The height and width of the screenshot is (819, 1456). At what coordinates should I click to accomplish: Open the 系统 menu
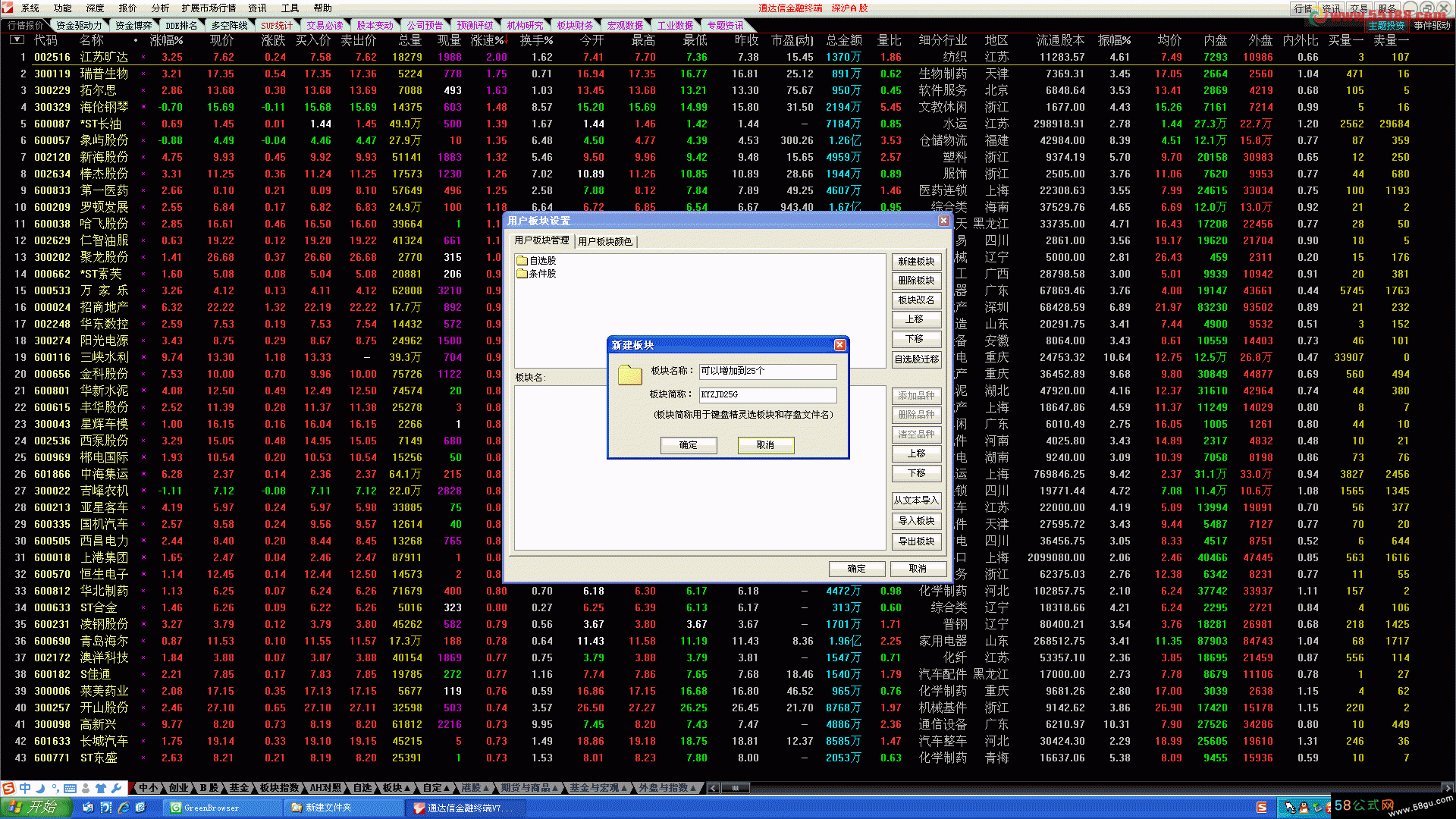30,8
